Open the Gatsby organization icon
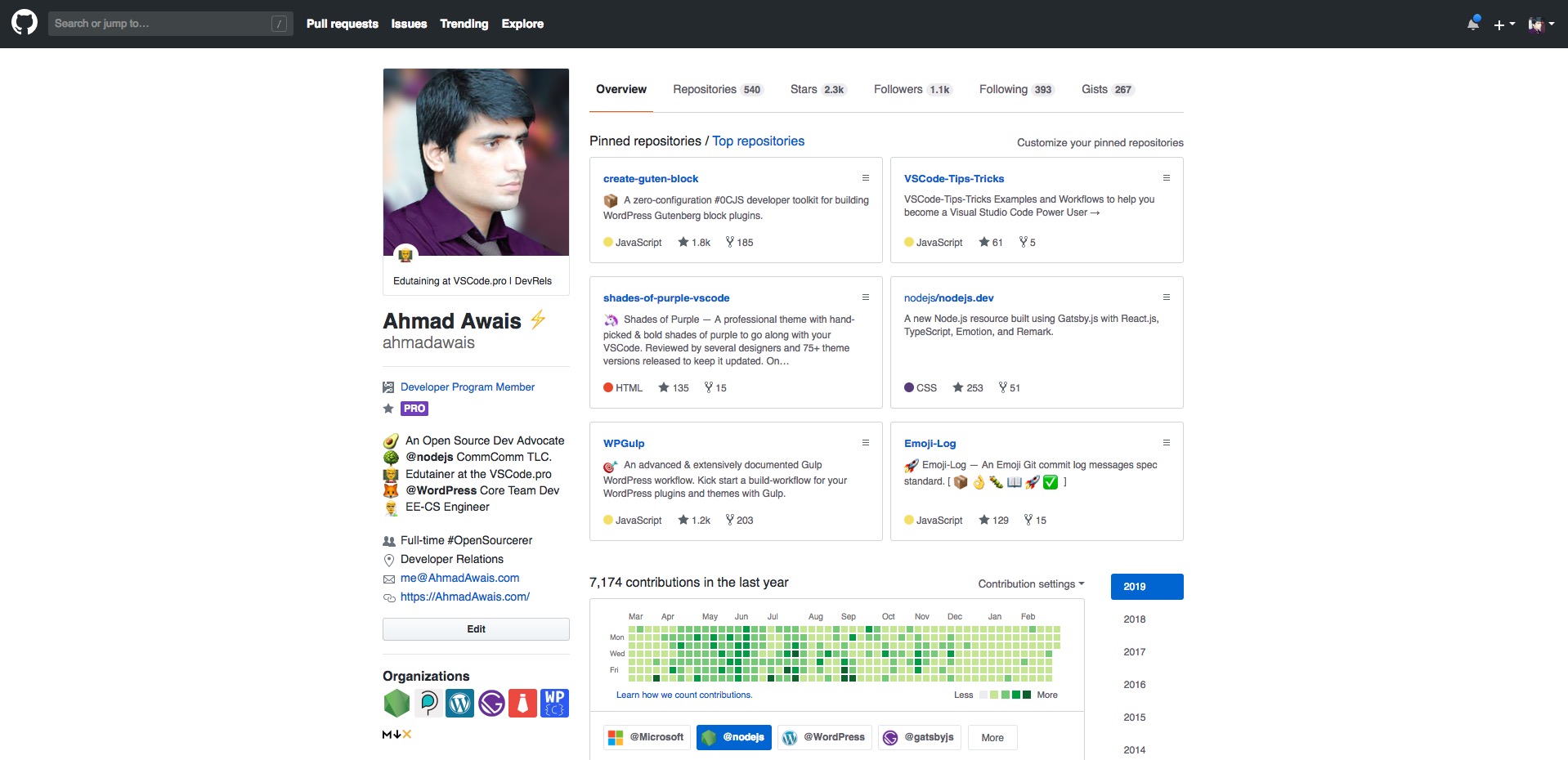Image resolution: width=1568 pixels, height=760 pixels. tap(491, 703)
